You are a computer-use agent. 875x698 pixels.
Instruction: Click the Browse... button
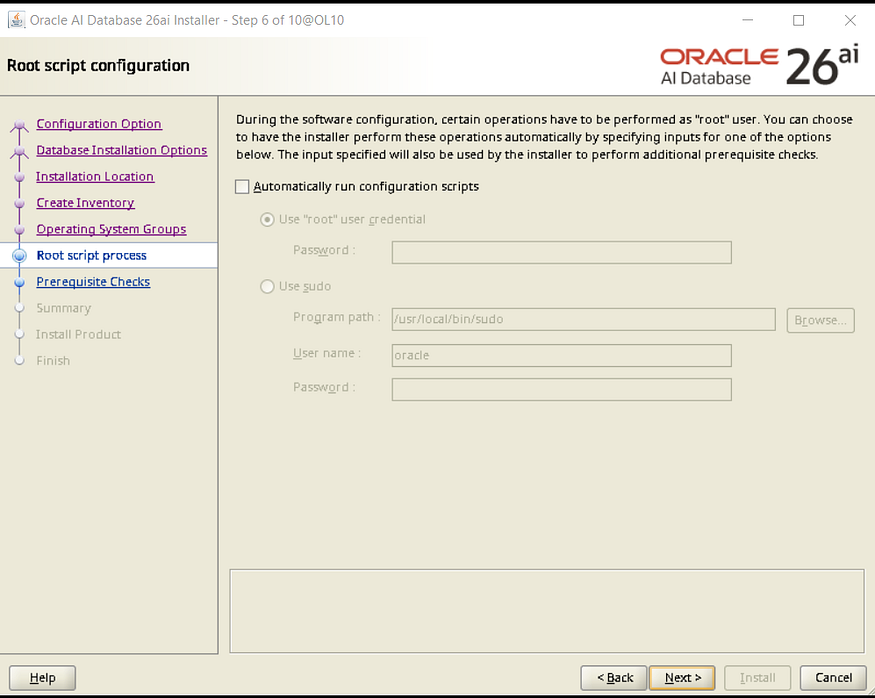(x=820, y=320)
